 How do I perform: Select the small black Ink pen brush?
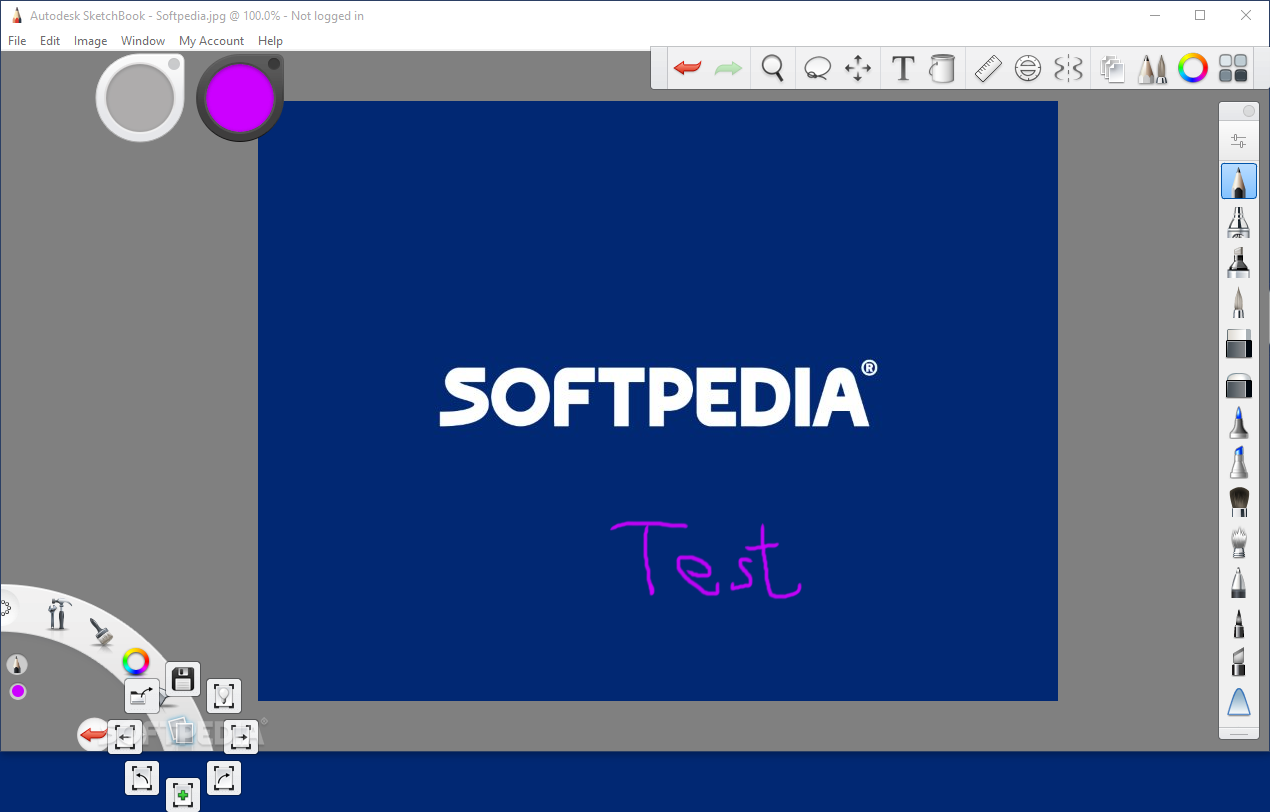click(1239, 623)
